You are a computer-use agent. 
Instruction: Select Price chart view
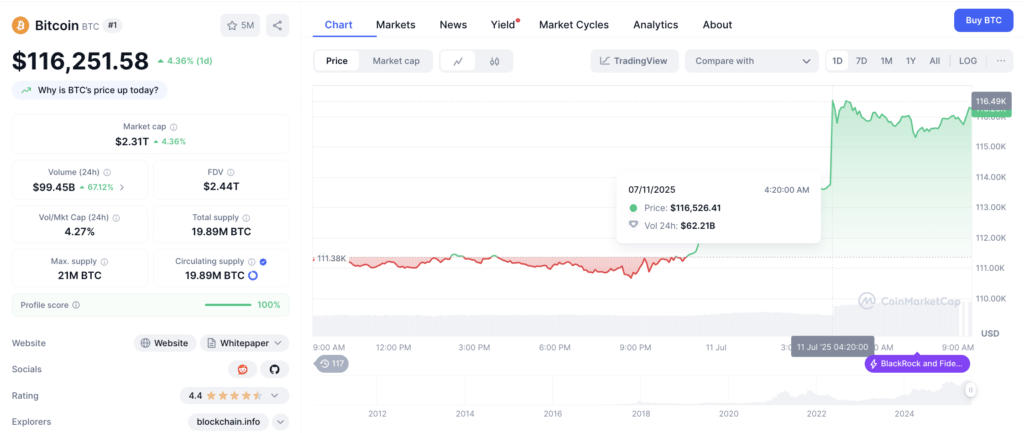pyautogui.click(x=337, y=61)
